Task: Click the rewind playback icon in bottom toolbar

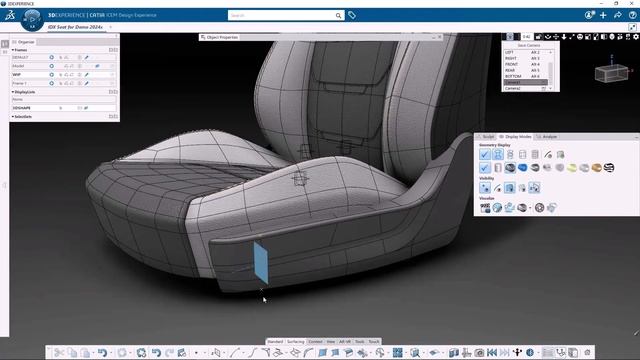Action: pos(492,352)
